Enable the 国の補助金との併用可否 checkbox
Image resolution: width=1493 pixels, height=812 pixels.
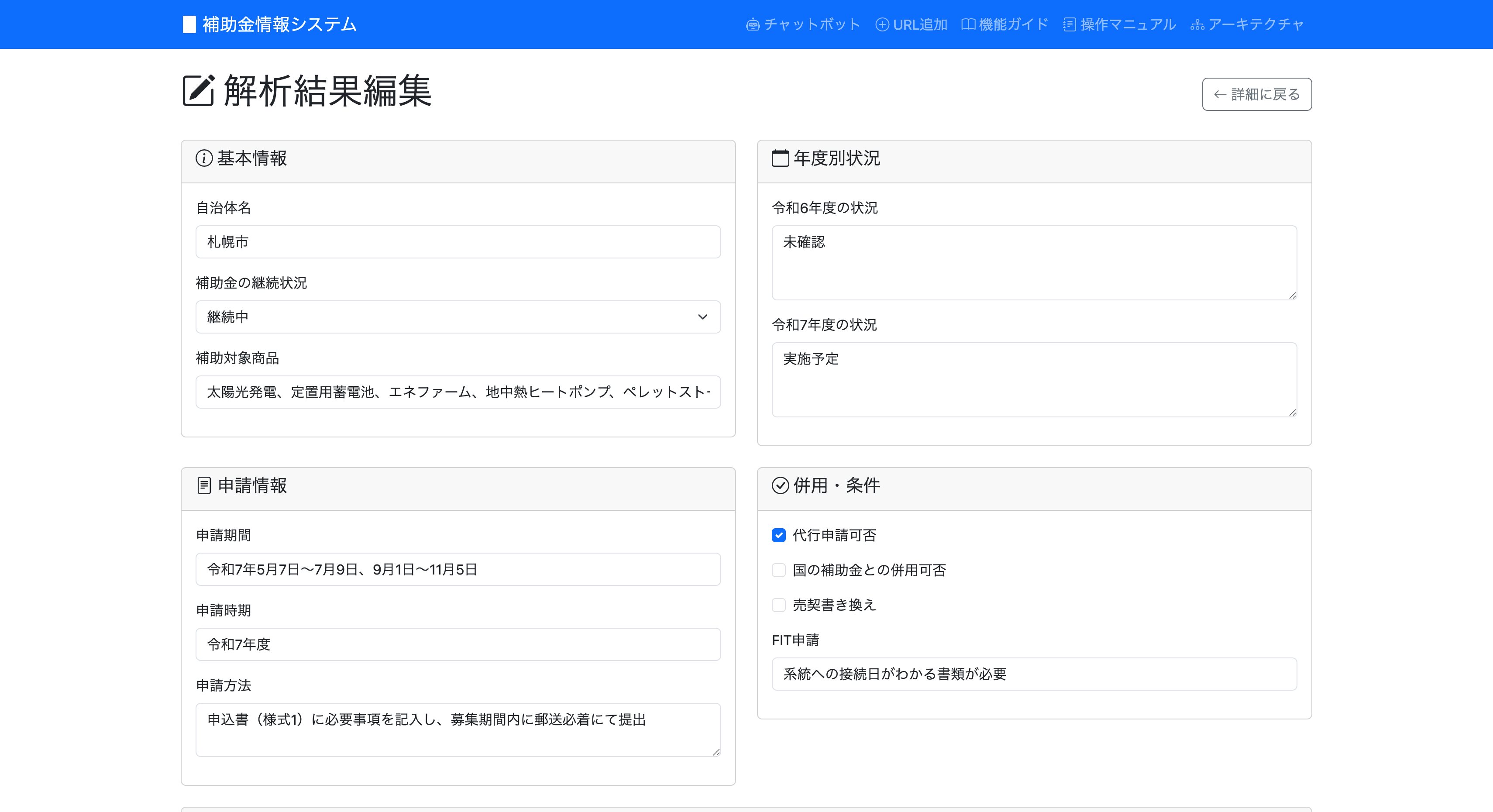(x=778, y=570)
